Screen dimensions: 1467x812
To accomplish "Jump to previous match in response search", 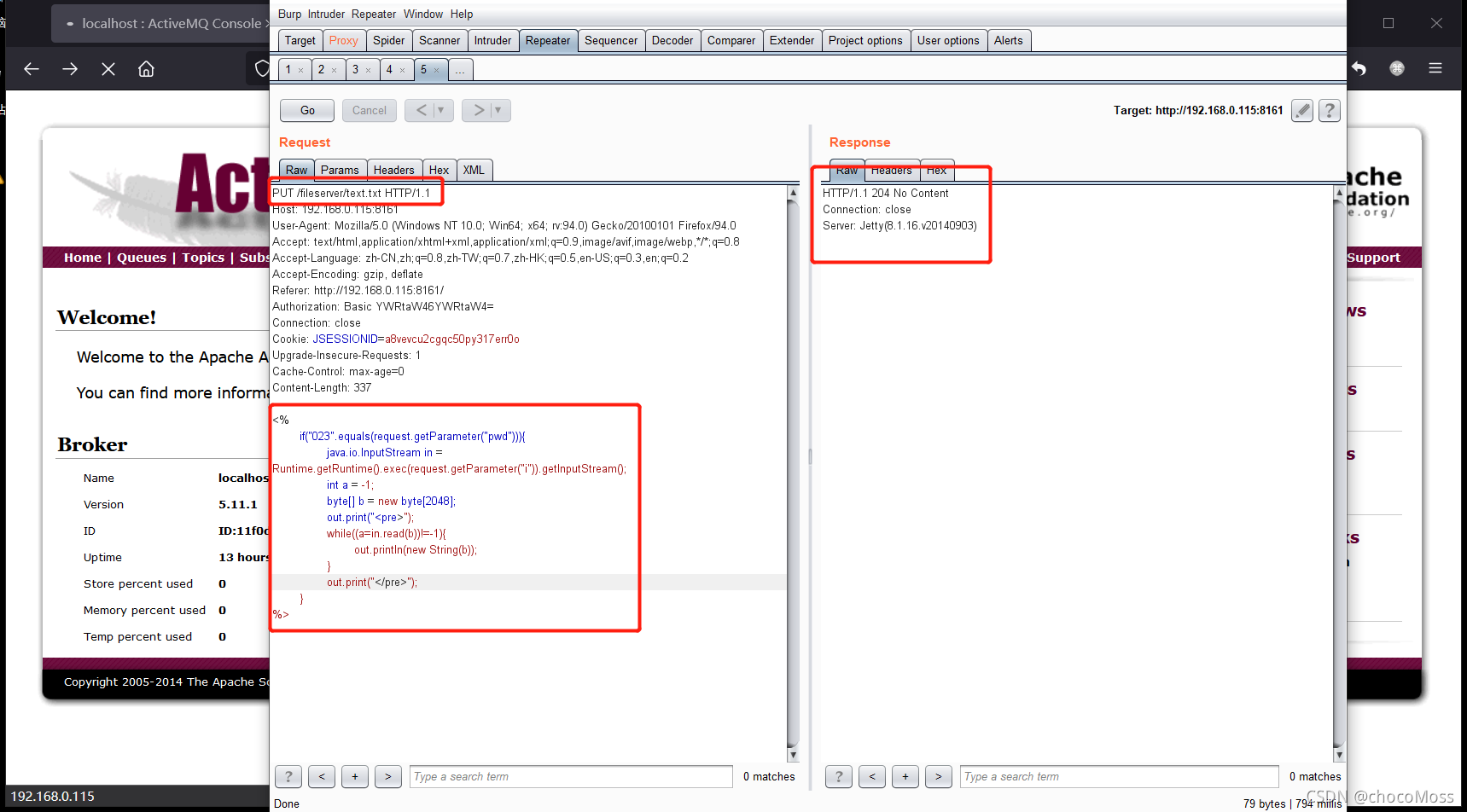I will (x=872, y=776).
